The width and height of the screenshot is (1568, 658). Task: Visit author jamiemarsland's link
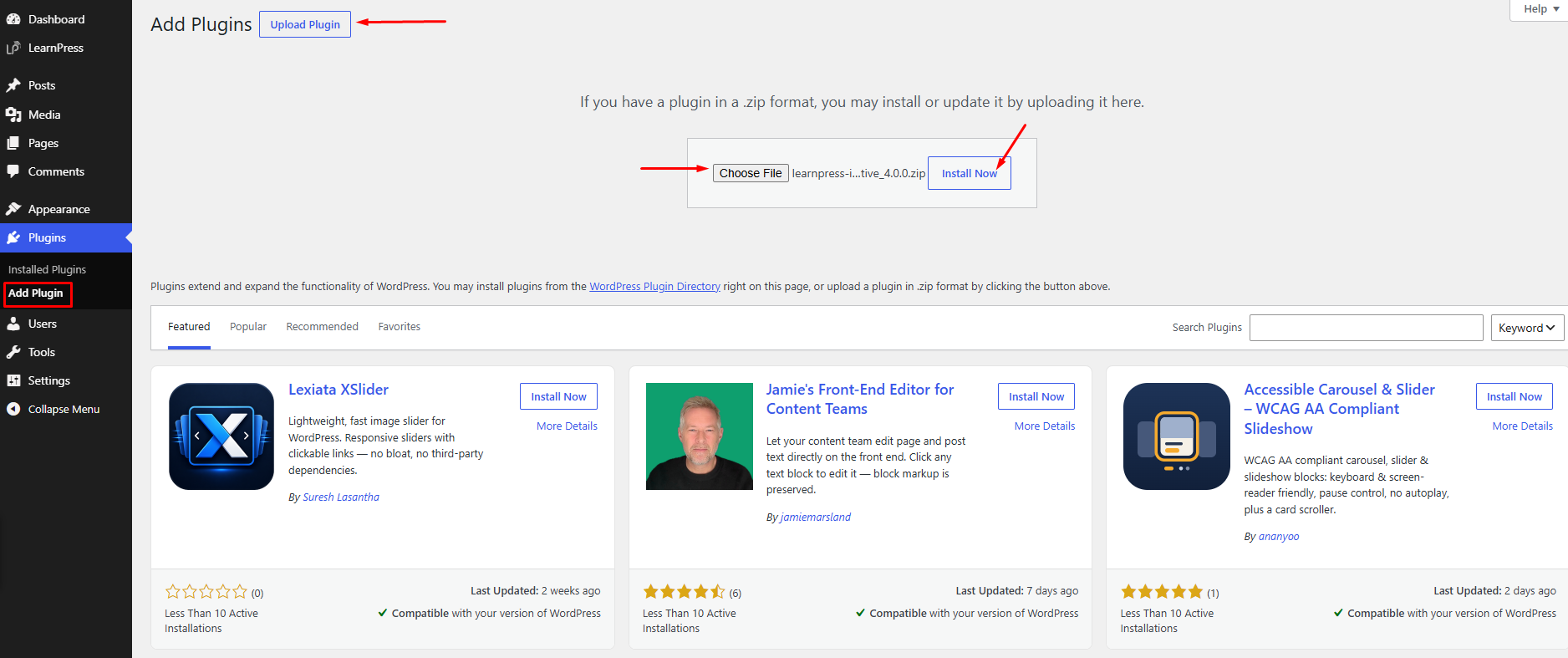815,518
